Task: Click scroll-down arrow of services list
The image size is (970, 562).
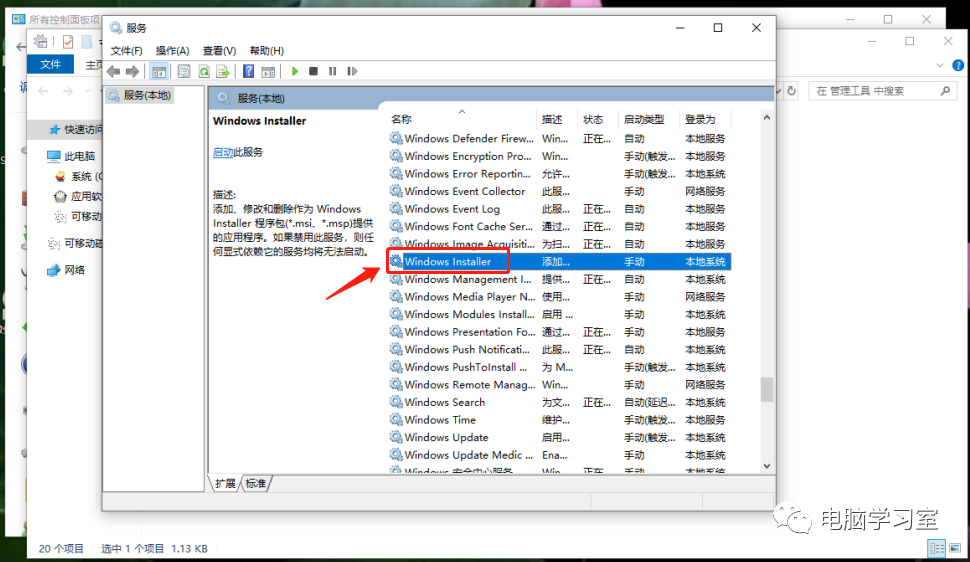Action: 767,466
